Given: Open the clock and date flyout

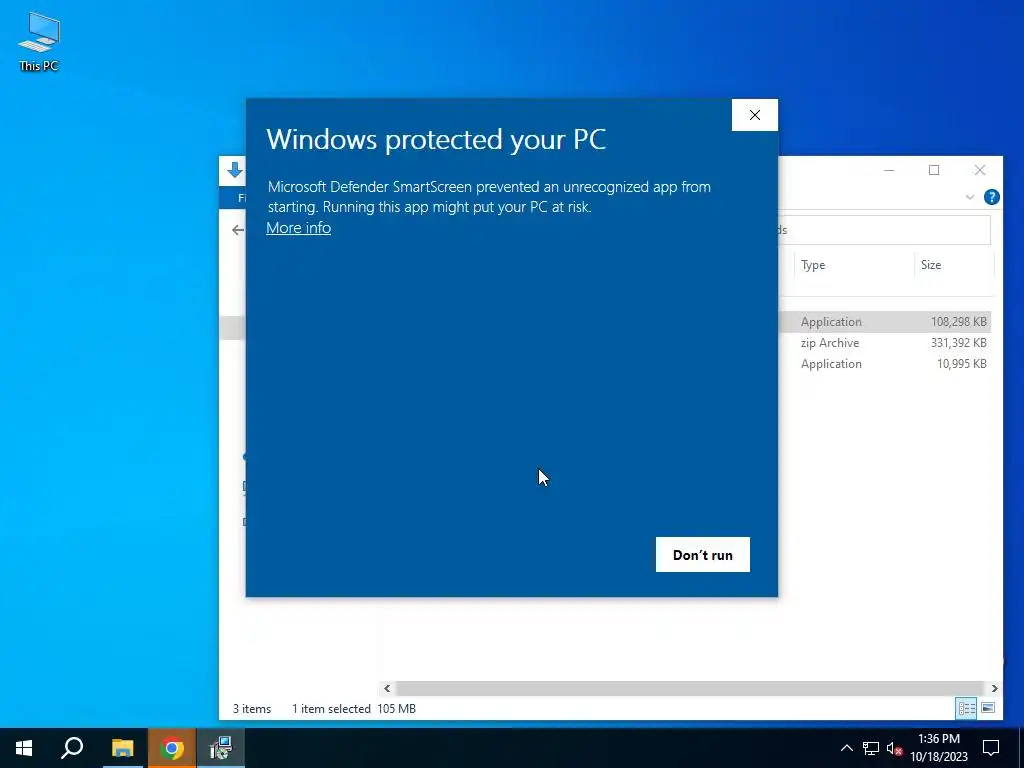Looking at the screenshot, I should click(x=938, y=748).
